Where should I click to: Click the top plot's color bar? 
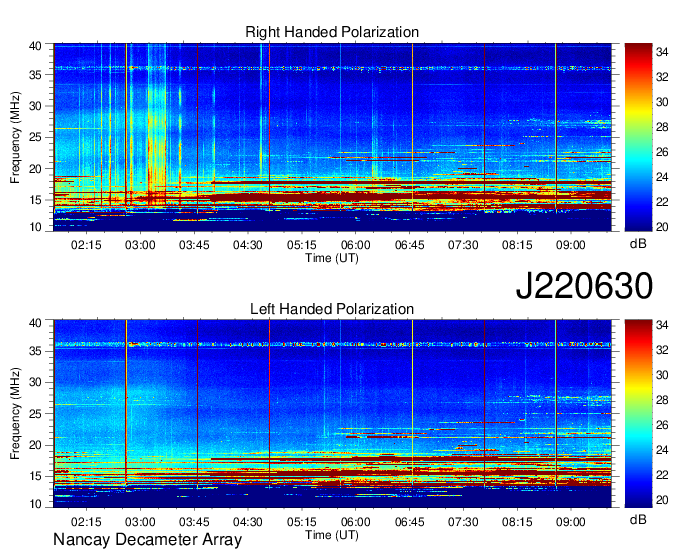(638, 137)
